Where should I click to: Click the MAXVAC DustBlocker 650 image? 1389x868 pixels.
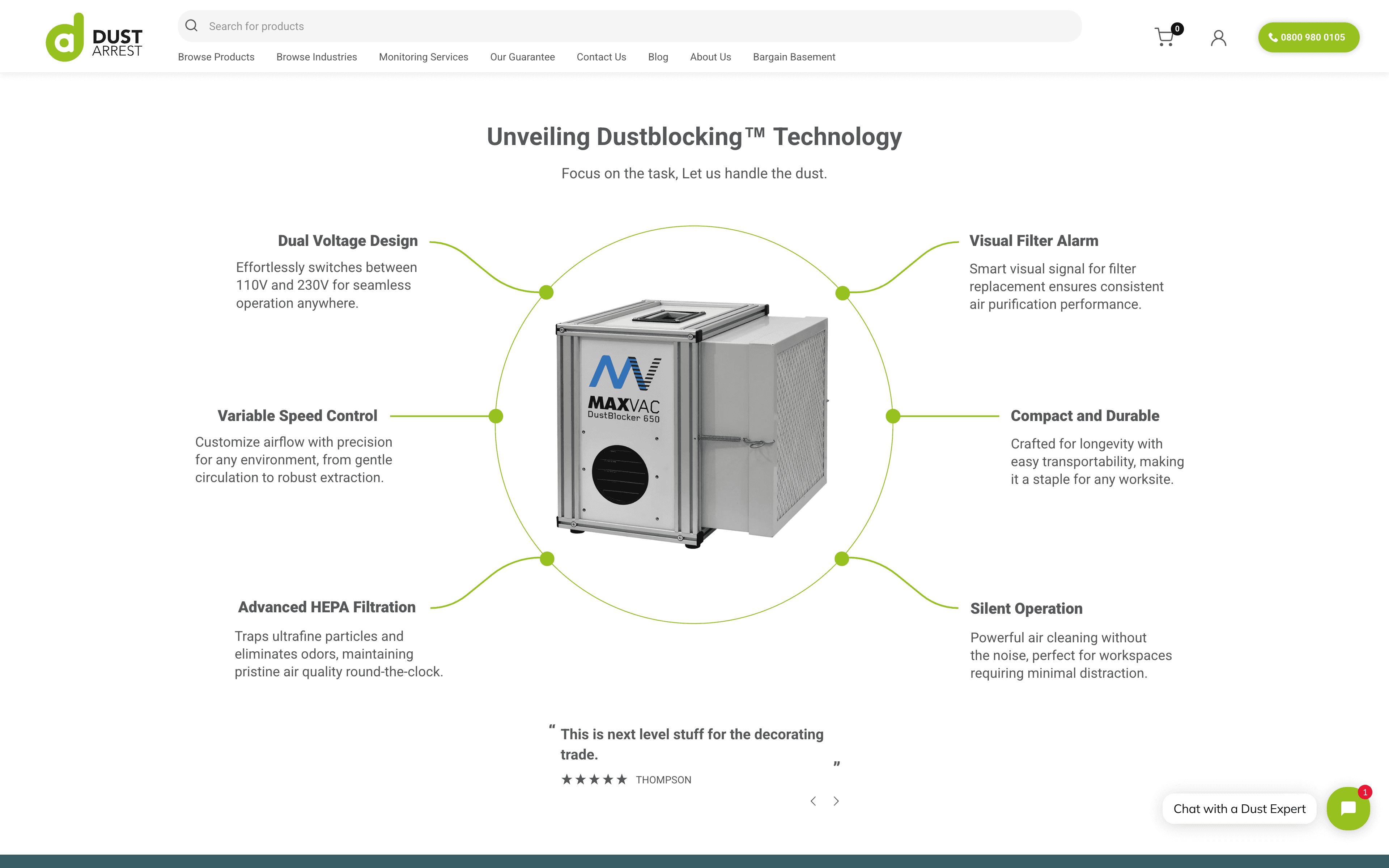[692, 422]
